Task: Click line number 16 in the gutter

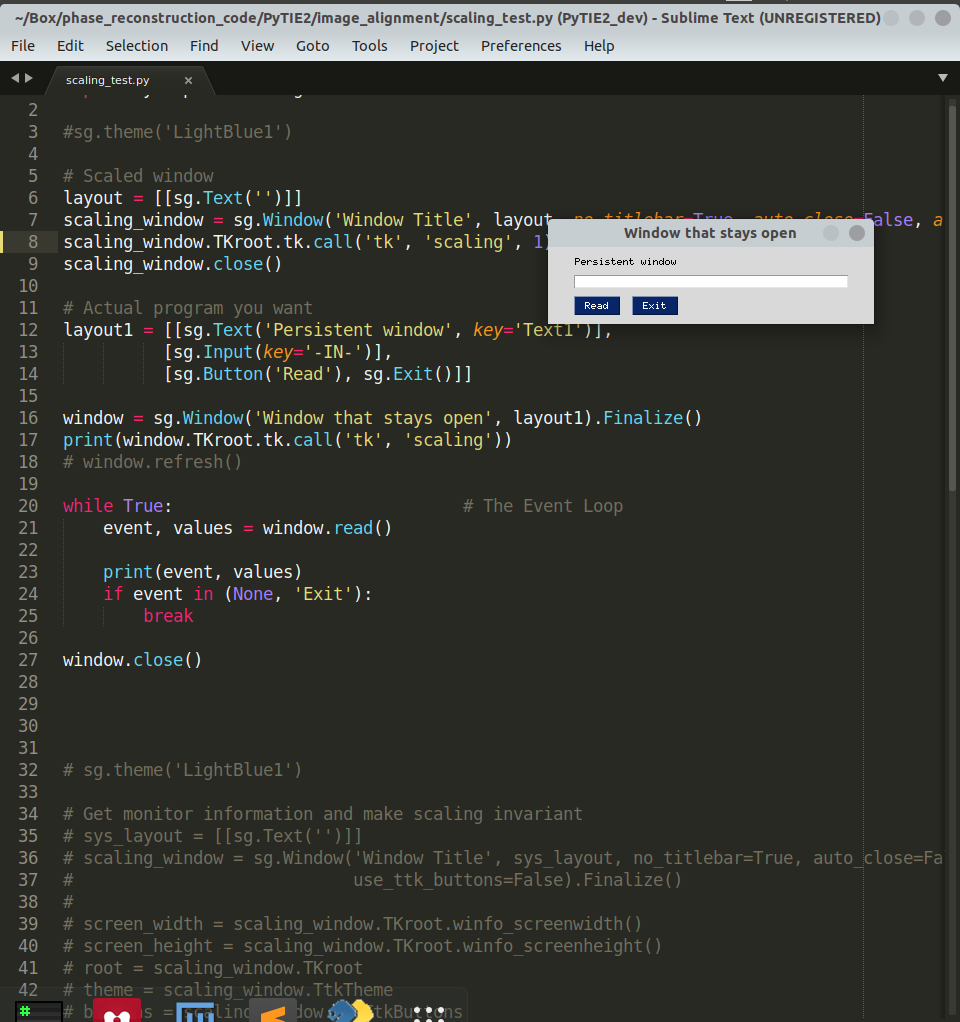Action: [x=28, y=417]
